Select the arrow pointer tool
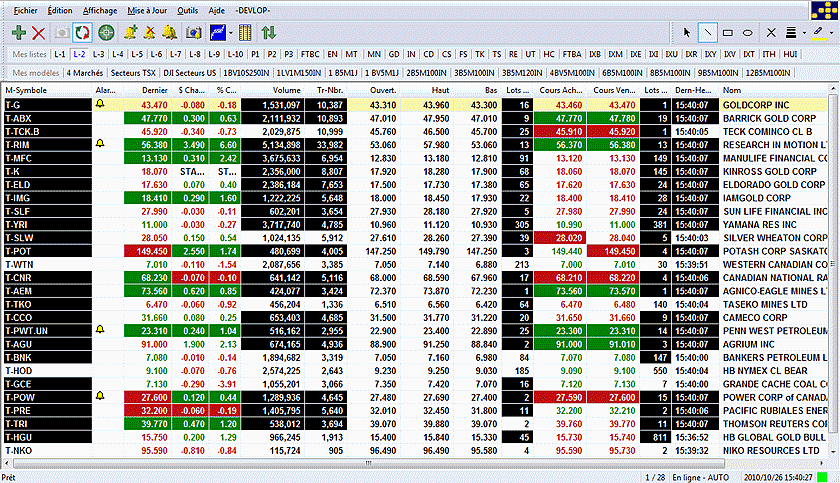The width and height of the screenshot is (840, 483). point(687,32)
